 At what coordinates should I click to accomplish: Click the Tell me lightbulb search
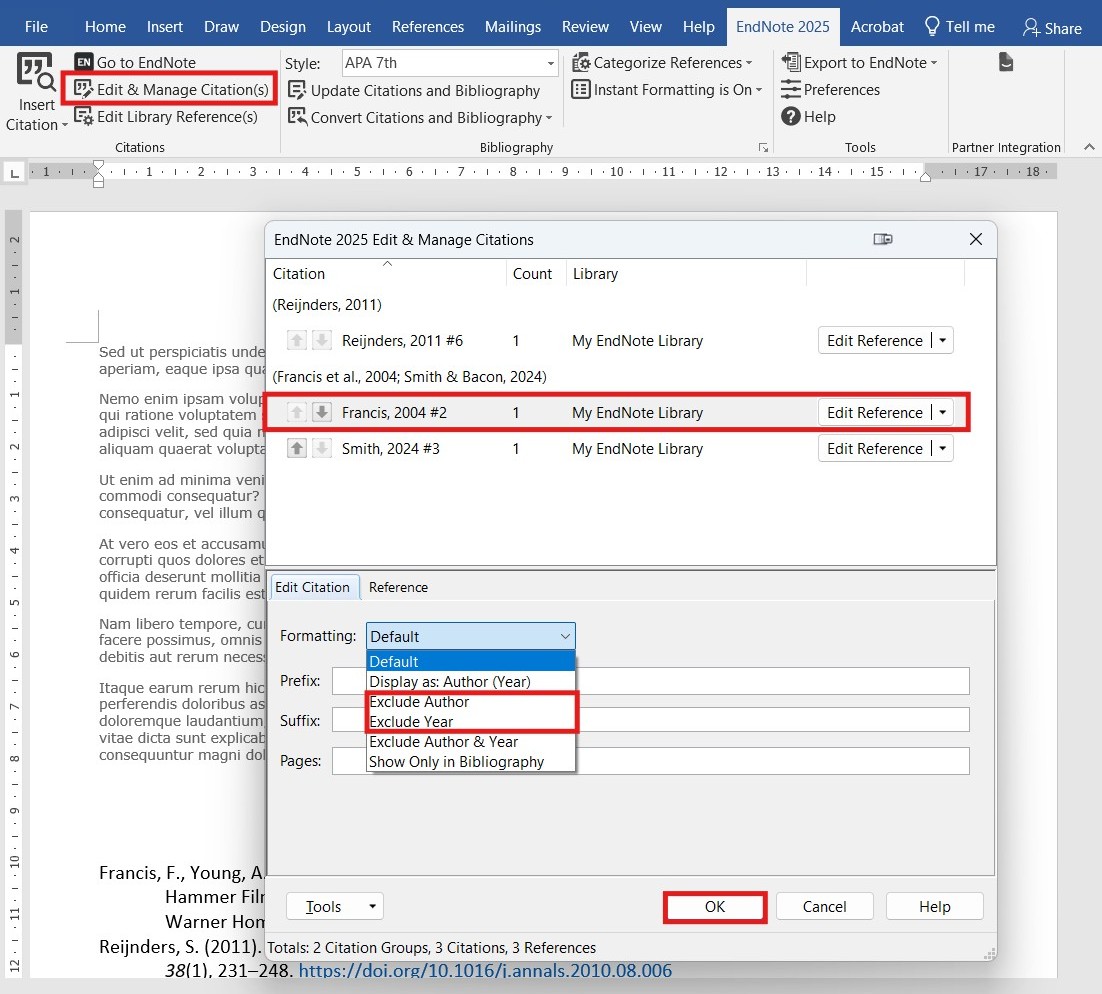pyautogui.click(x=959, y=27)
